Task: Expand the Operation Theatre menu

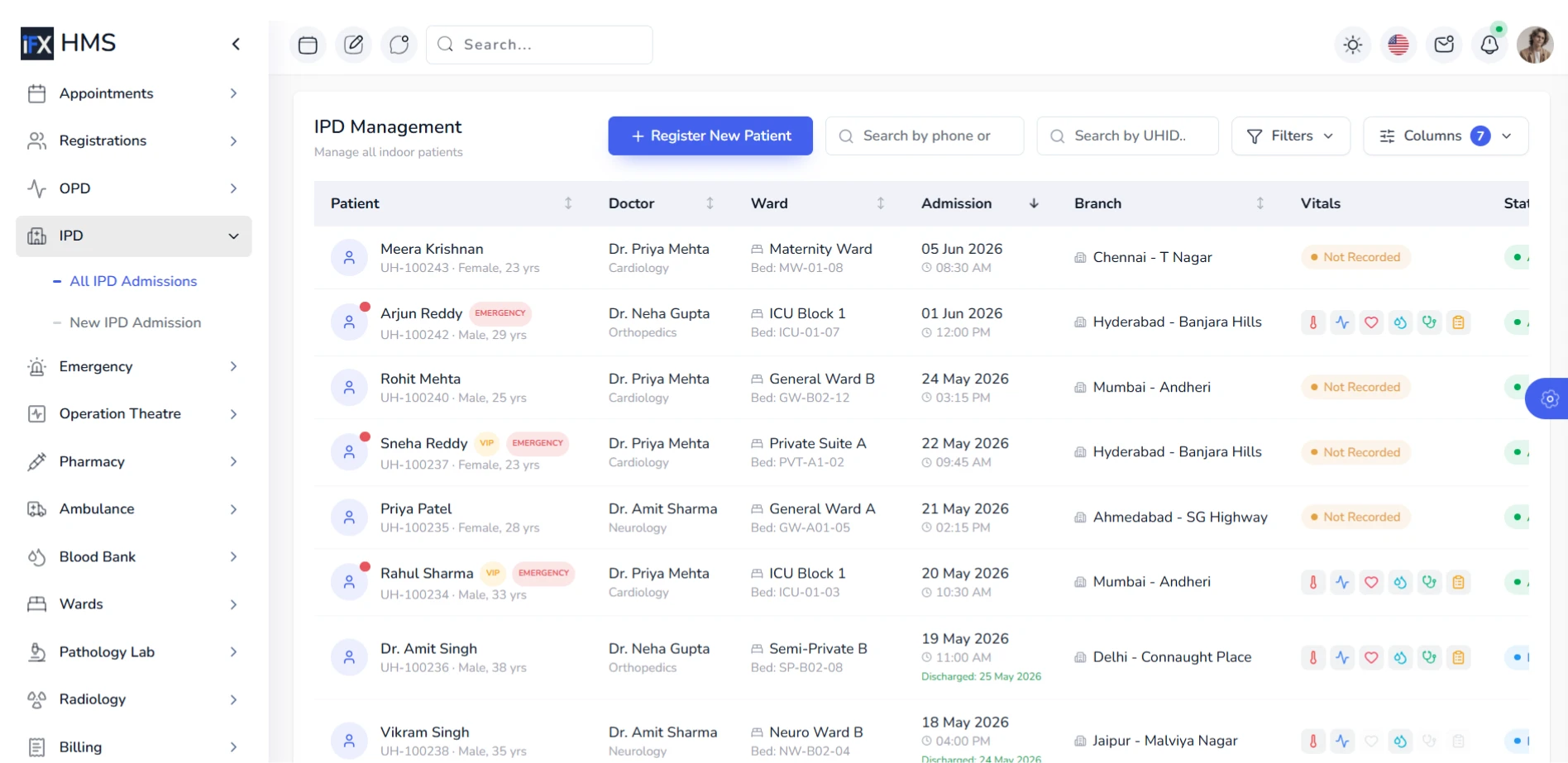Action: (x=133, y=413)
